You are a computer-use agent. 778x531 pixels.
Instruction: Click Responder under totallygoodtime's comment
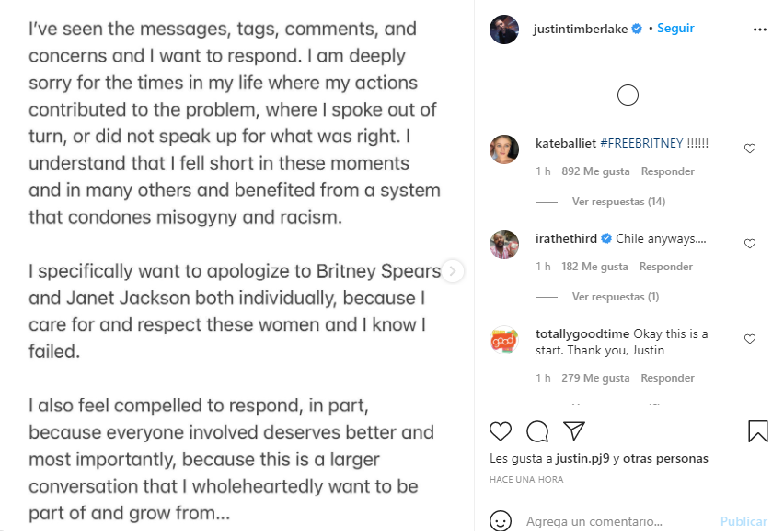pos(667,378)
